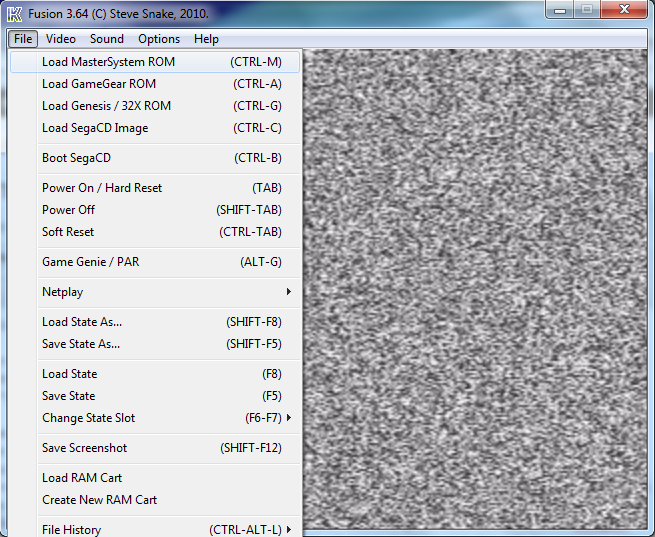Choose Power Off
The width and height of the screenshot is (655, 537).
(155, 210)
